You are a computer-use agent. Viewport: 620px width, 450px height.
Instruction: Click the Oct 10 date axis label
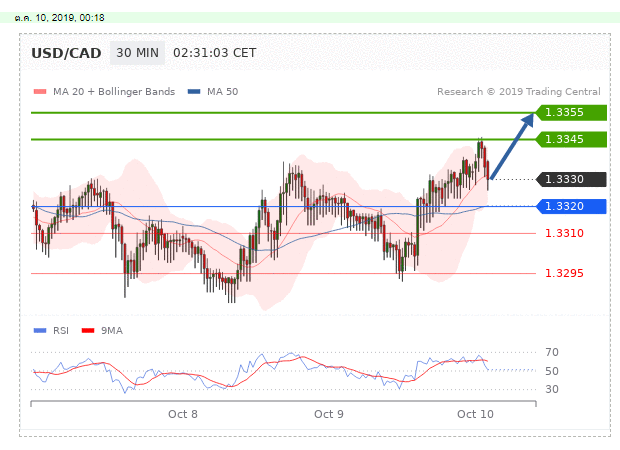(x=475, y=414)
